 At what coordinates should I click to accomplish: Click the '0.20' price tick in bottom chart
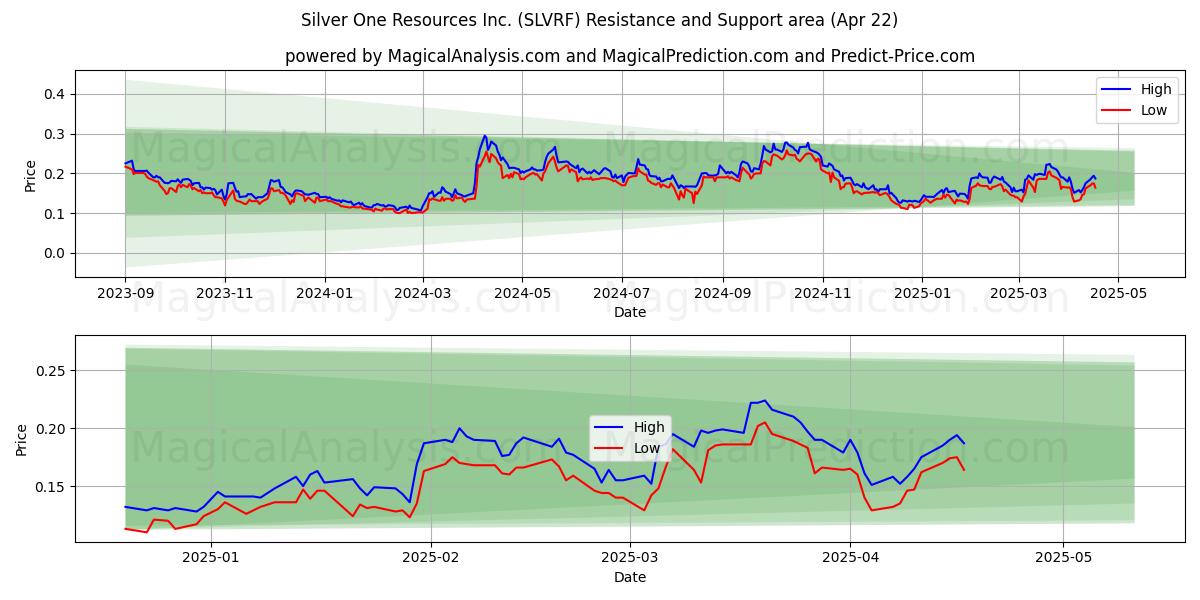53,429
